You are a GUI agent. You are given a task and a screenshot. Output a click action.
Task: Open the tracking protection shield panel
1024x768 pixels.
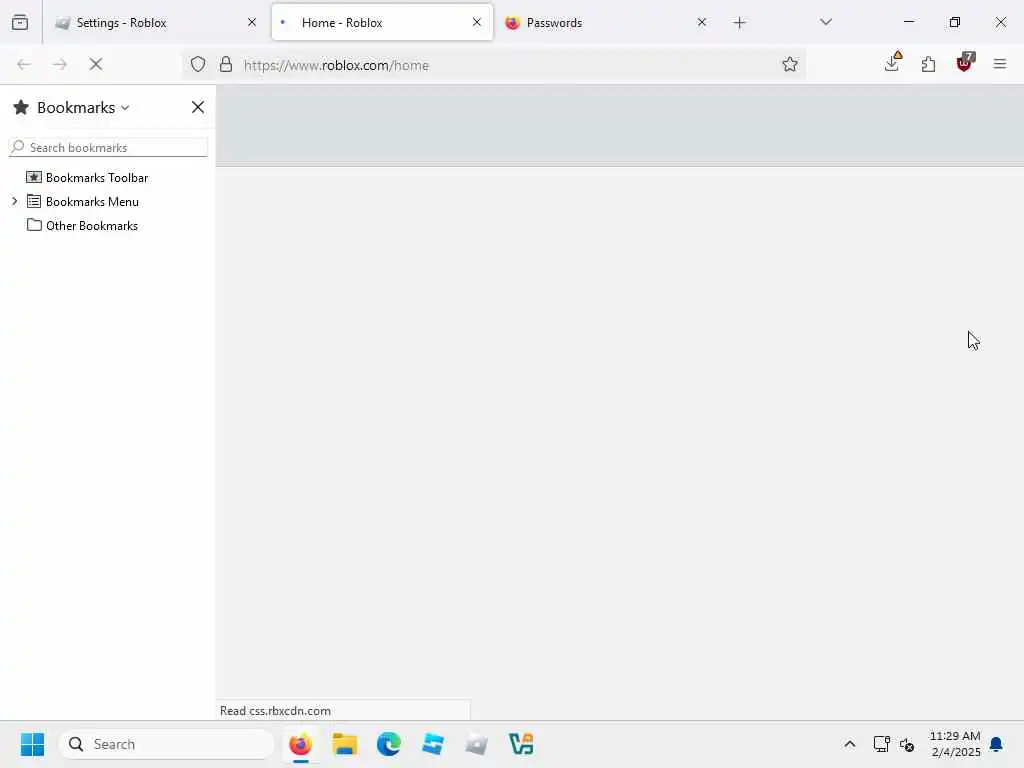pos(198,64)
